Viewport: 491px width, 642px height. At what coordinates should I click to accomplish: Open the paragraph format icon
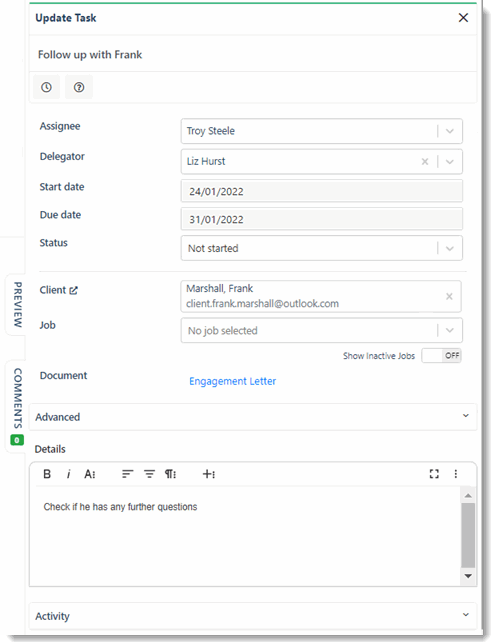170,474
